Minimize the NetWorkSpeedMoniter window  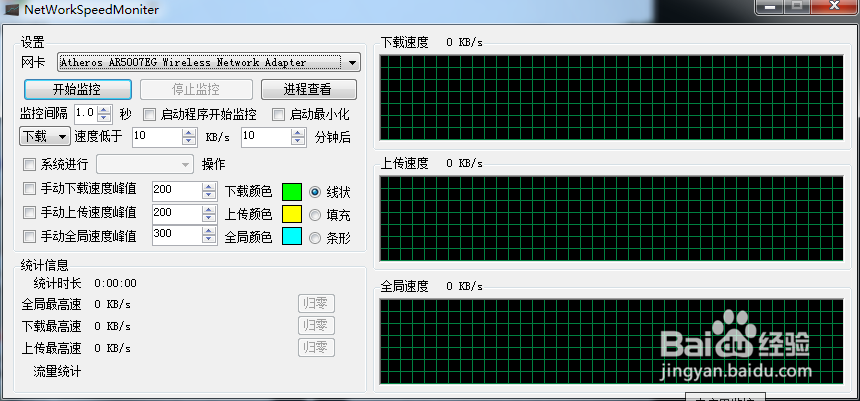pyautogui.click(x=772, y=5)
